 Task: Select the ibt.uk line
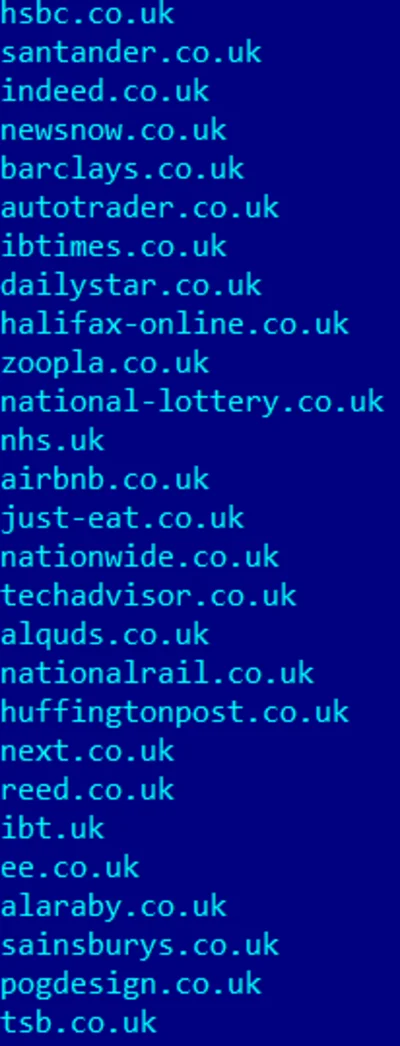click(x=52, y=828)
